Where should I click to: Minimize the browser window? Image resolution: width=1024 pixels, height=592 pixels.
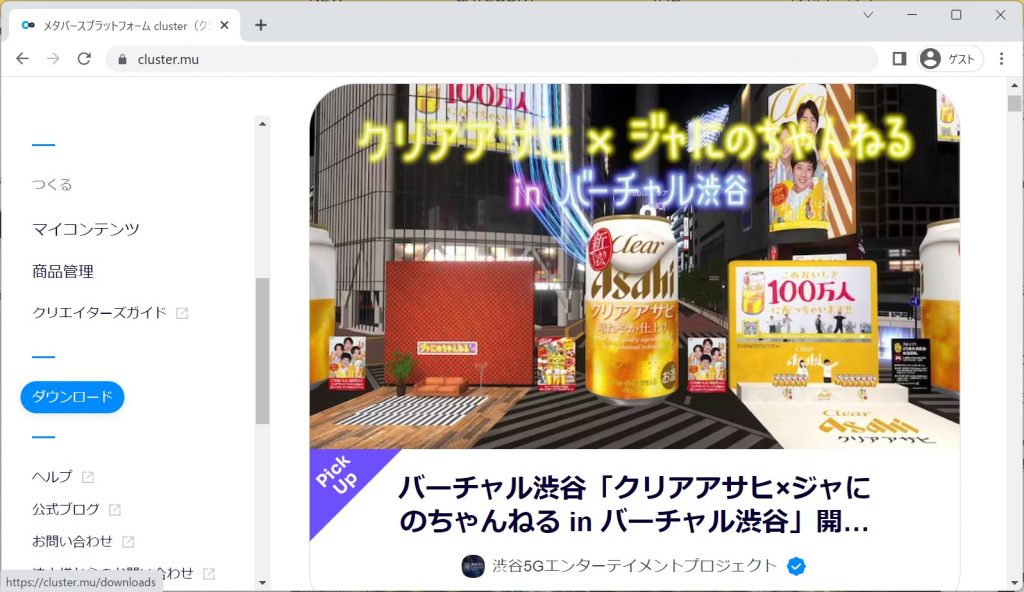coord(912,14)
